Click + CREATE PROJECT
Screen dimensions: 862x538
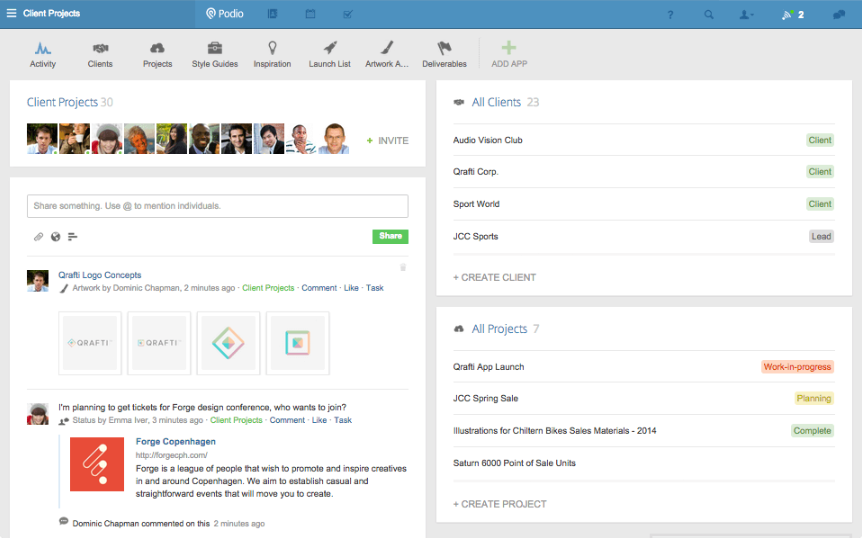tap(500, 504)
